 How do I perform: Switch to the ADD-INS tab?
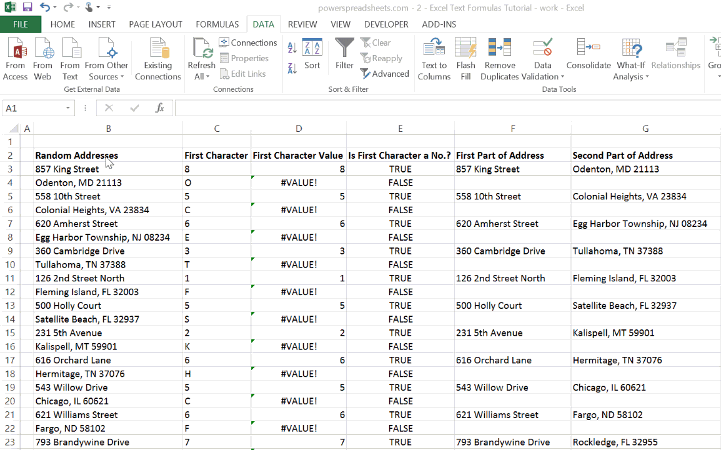[x=439, y=24]
